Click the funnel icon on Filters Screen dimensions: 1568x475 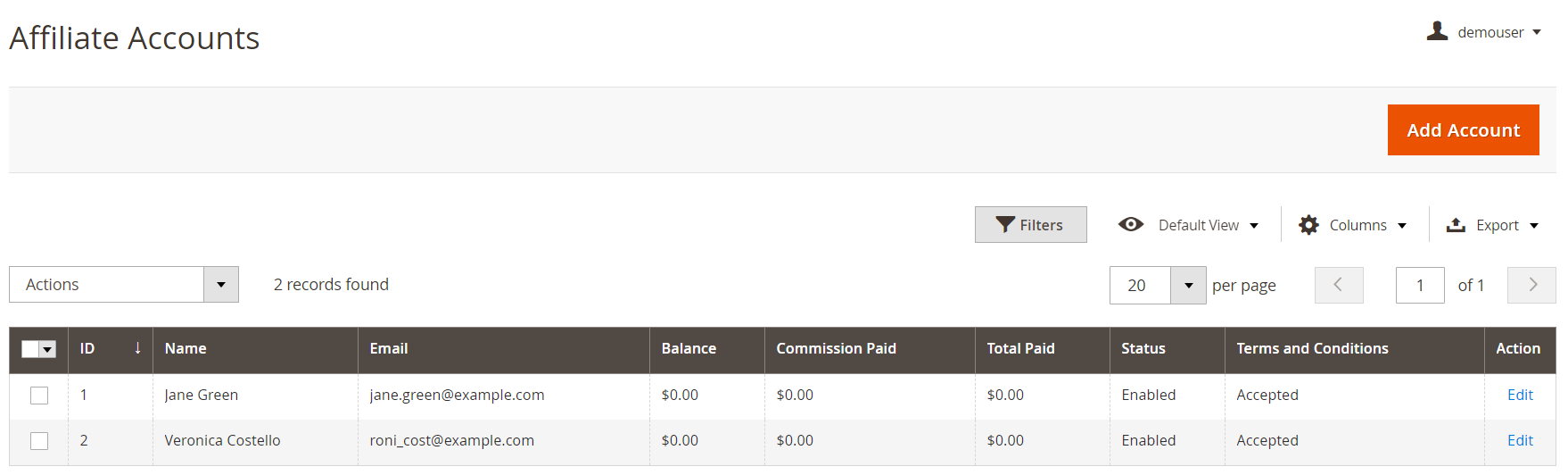1005,225
